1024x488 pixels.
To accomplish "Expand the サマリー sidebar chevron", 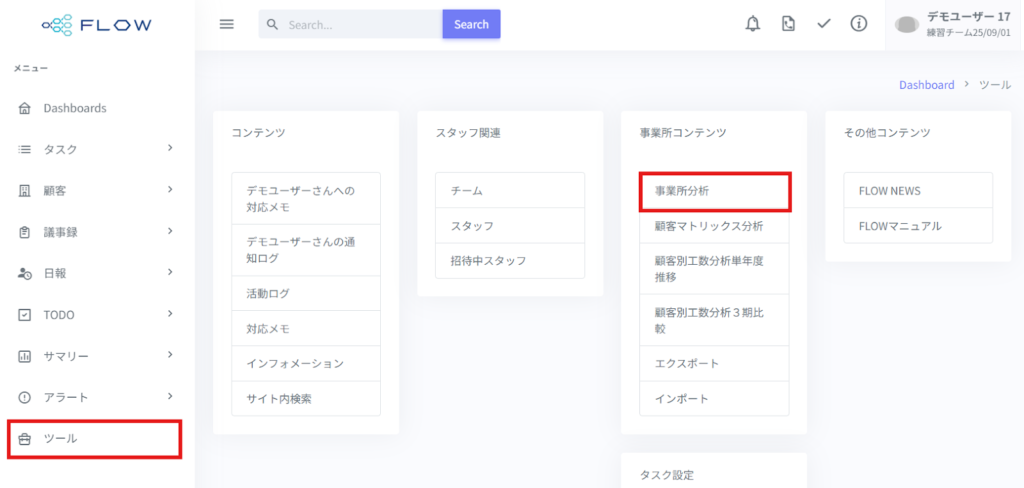I will [x=170, y=354].
